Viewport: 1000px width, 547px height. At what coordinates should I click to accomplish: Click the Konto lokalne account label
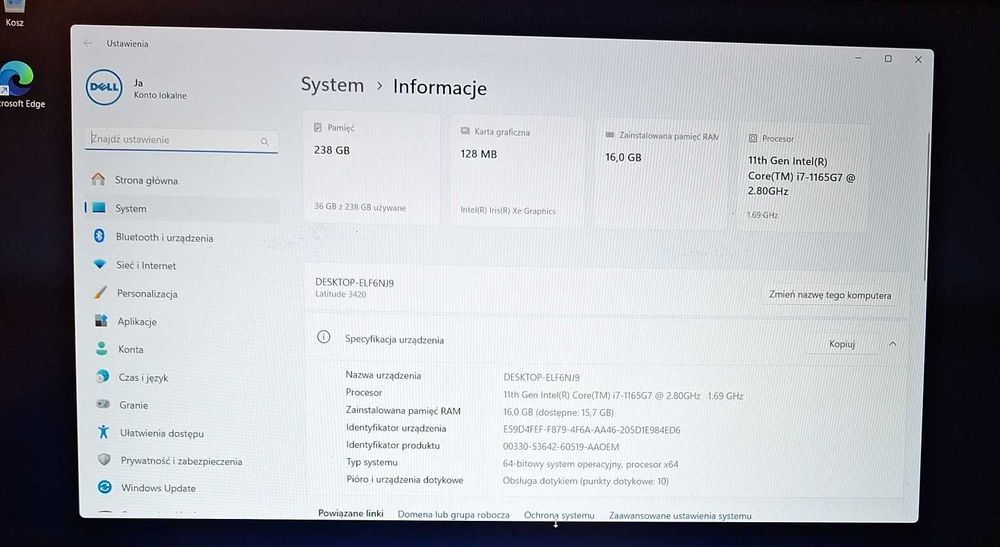(x=160, y=95)
